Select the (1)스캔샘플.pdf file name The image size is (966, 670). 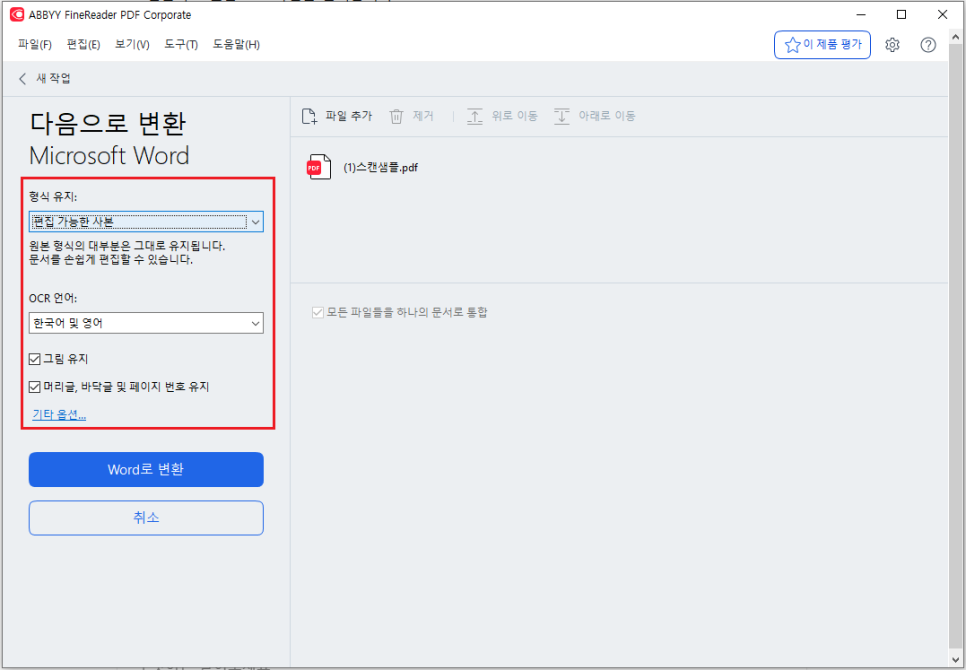(x=380, y=168)
